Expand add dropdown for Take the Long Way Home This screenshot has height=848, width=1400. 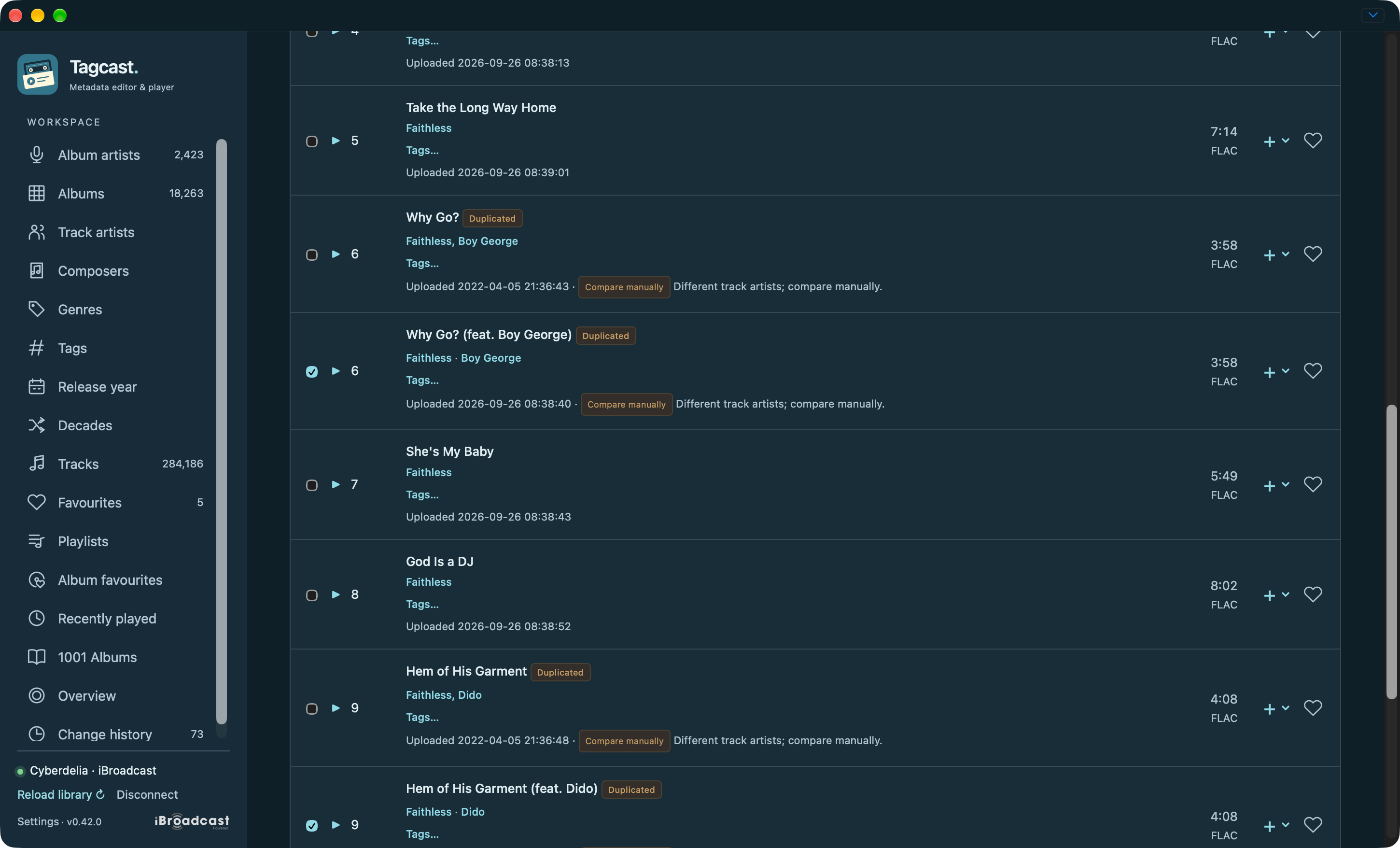tap(1286, 141)
